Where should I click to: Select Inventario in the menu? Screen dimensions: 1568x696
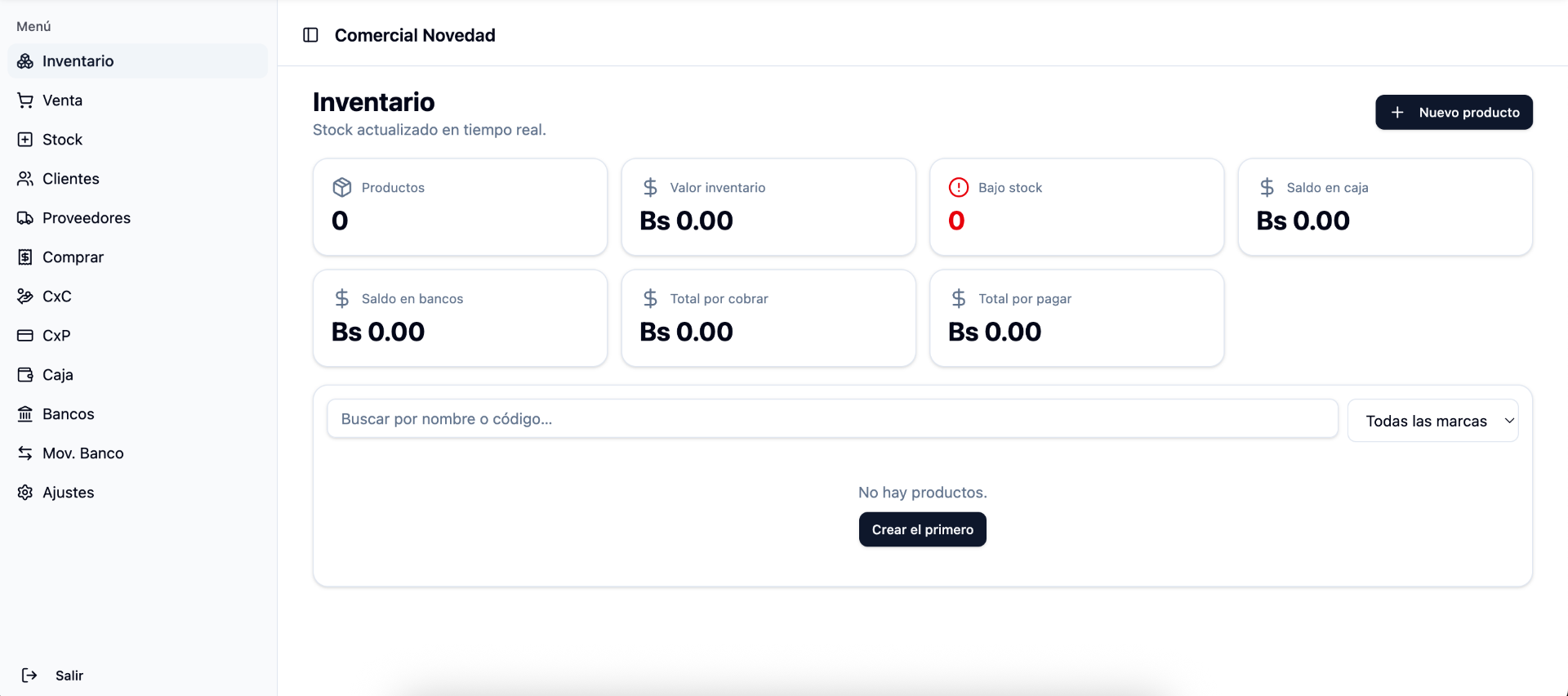(138, 61)
